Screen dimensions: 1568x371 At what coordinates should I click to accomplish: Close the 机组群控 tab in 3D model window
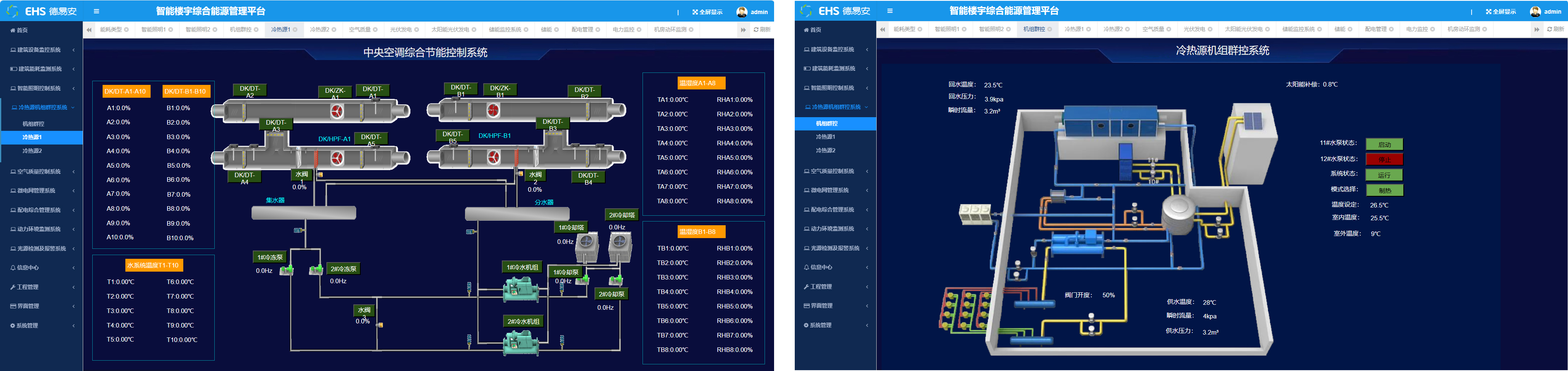1049,29
